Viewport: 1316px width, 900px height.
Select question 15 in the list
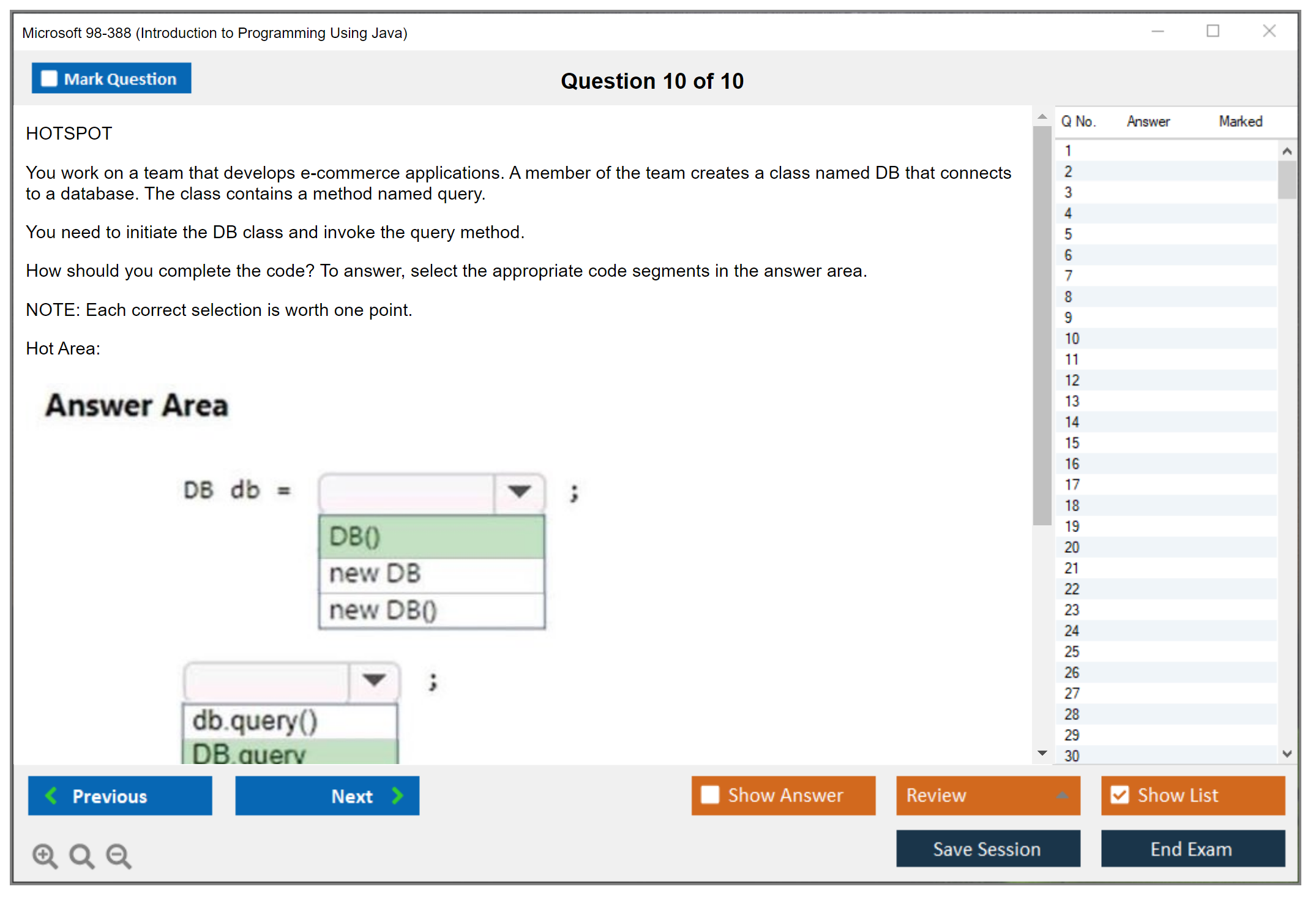tap(1072, 443)
